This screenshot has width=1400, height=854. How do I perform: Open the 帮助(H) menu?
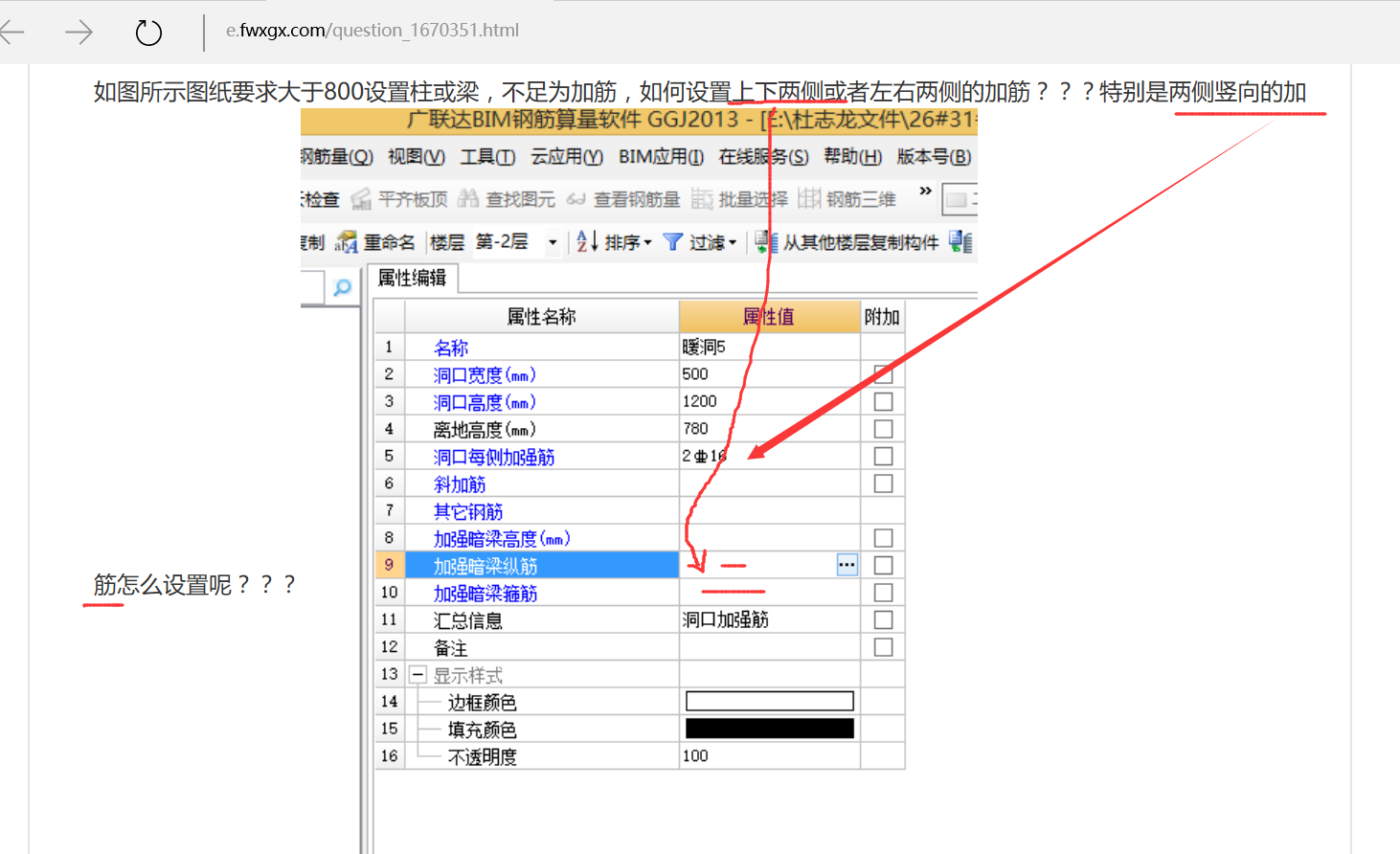(853, 157)
